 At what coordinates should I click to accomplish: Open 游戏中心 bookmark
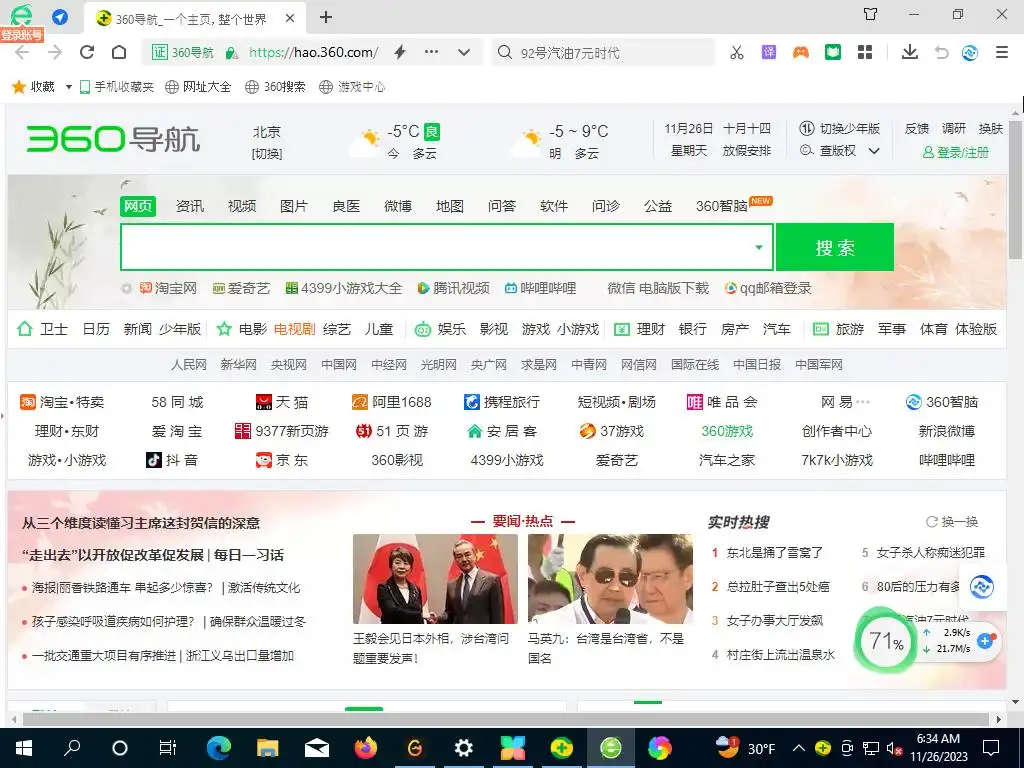click(352, 86)
